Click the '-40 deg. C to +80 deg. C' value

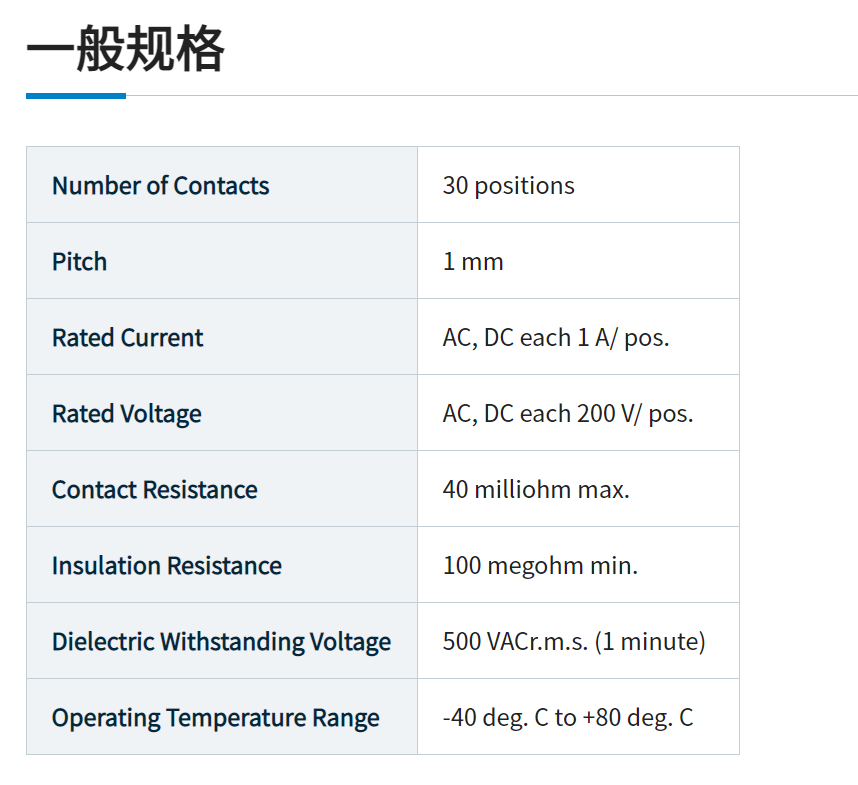click(x=568, y=718)
